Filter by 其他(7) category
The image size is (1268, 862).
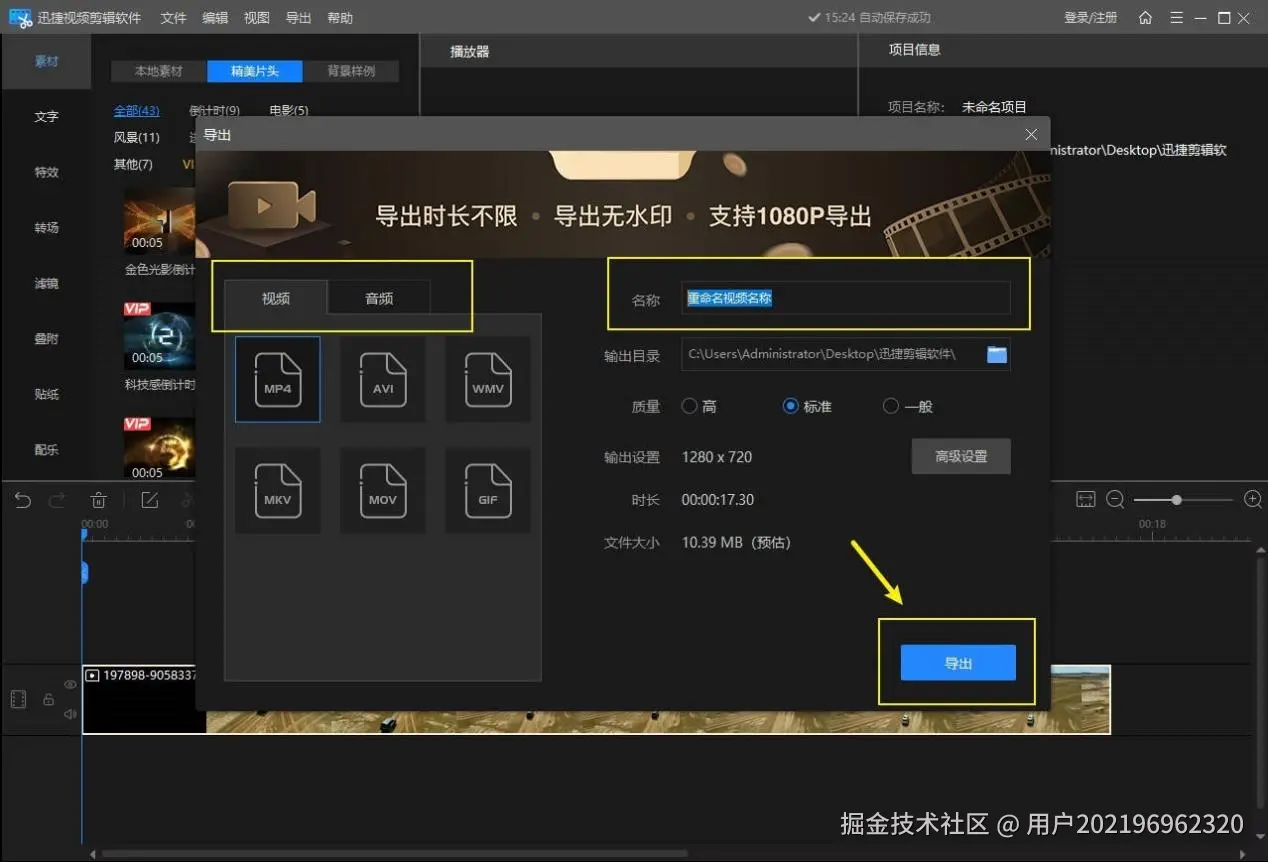(133, 164)
